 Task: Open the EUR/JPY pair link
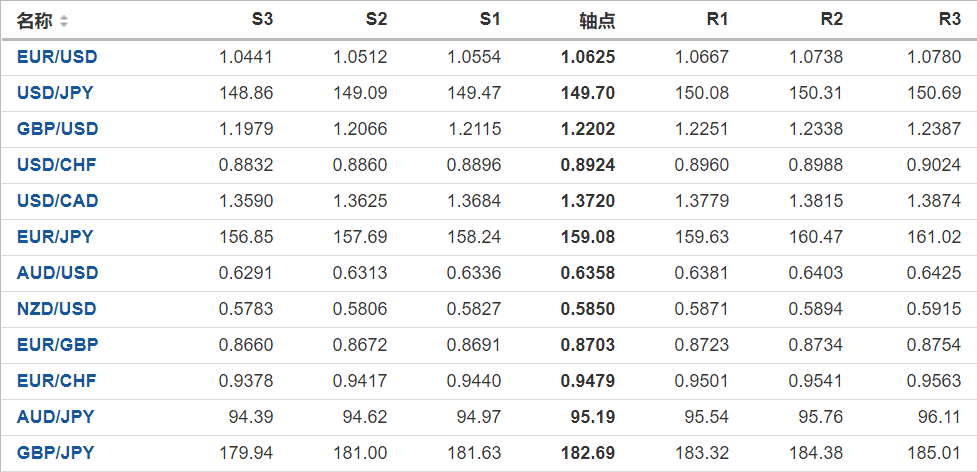55,237
